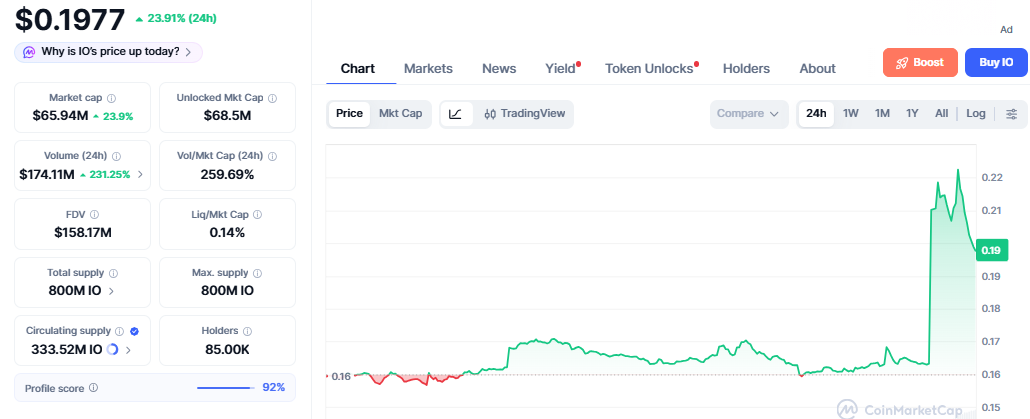The width and height of the screenshot is (1030, 419).
Task: Select the 1W time range
Action: tap(851, 114)
